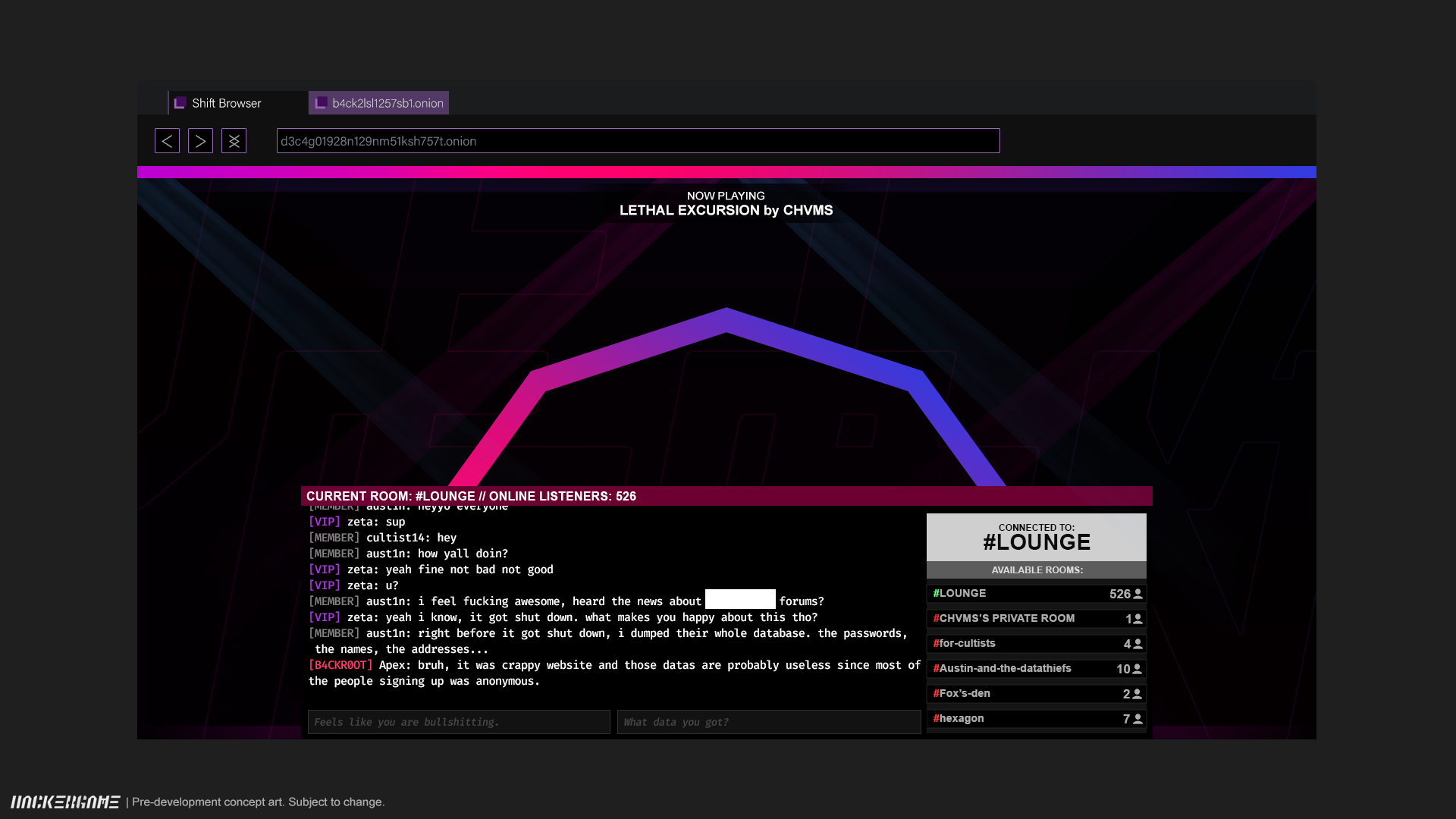Choose reply 'What data you got?'
Screen dimensions: 1456x819
click(x=769, y=722)
